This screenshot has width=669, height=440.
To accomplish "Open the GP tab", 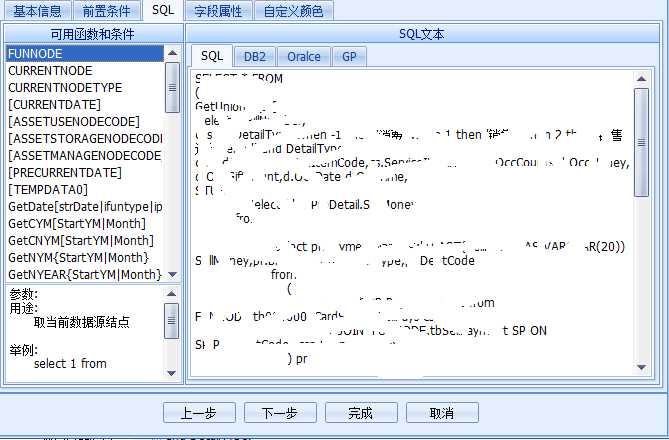I will point(349,57).
